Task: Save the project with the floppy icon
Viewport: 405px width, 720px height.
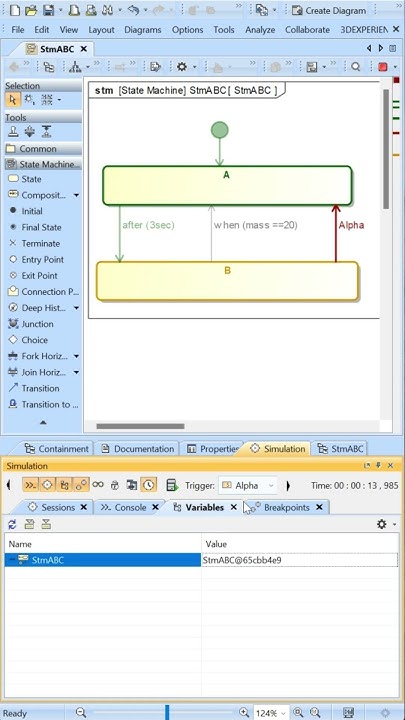Action: coord(47,10)
